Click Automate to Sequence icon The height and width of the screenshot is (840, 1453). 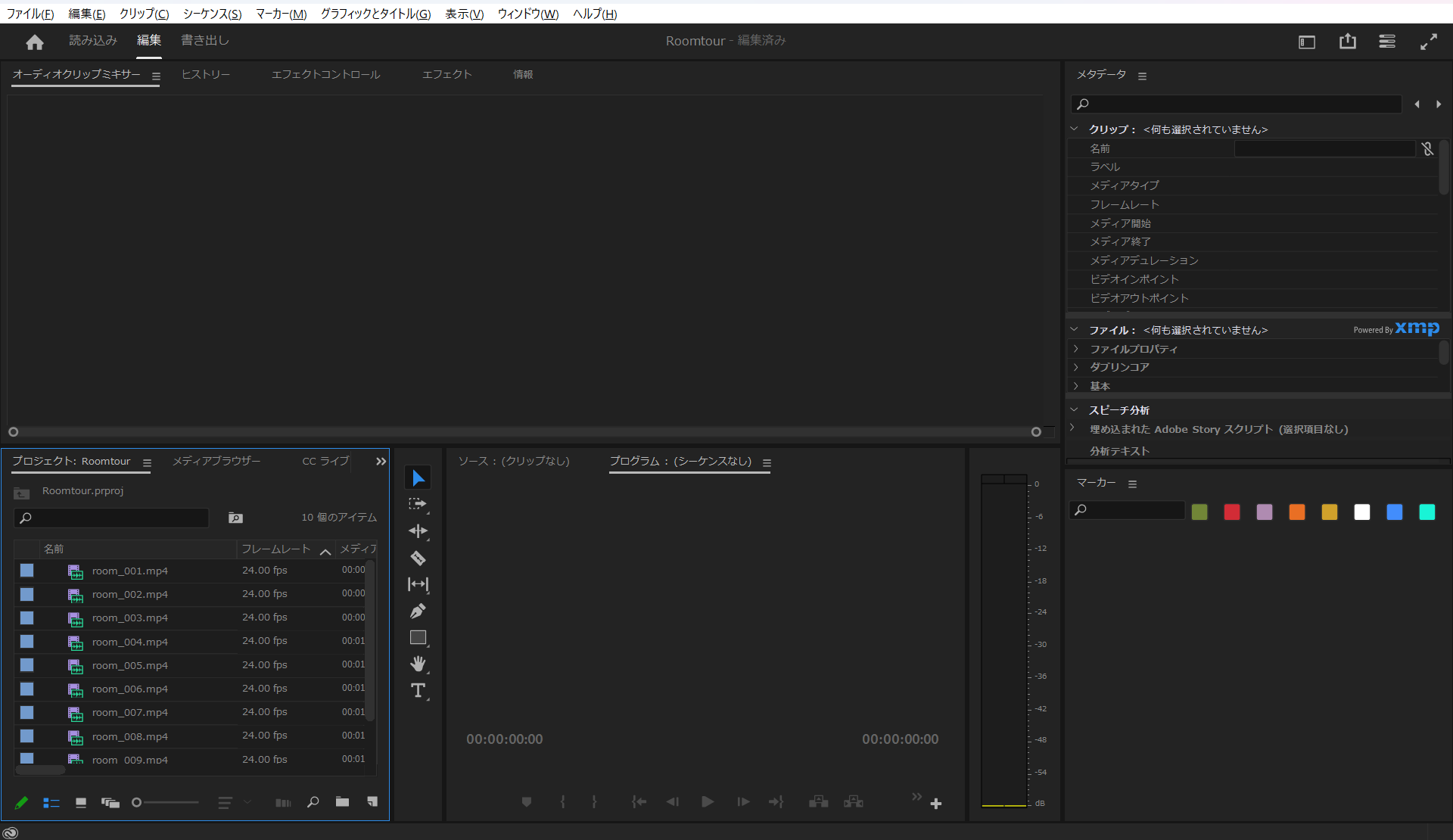pyautogui.click(x=283, y=803)
